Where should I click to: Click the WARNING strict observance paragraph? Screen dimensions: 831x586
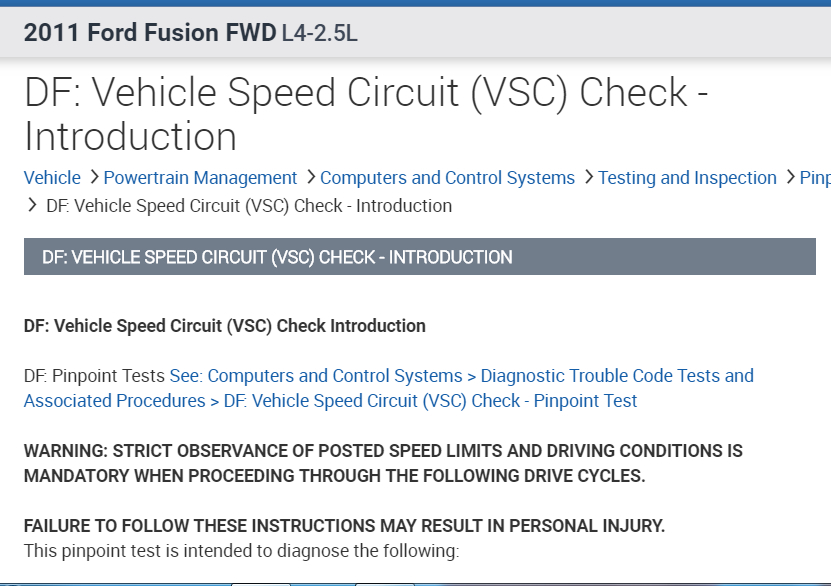coord(383,463)
